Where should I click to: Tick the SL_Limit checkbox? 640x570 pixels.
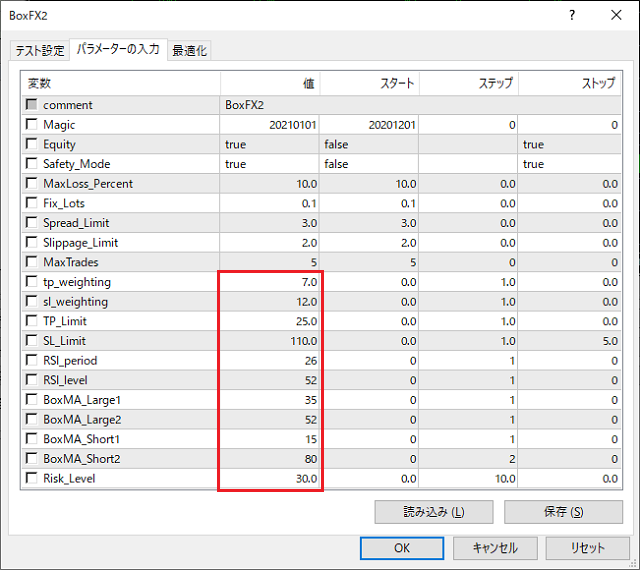pos(31,340)
